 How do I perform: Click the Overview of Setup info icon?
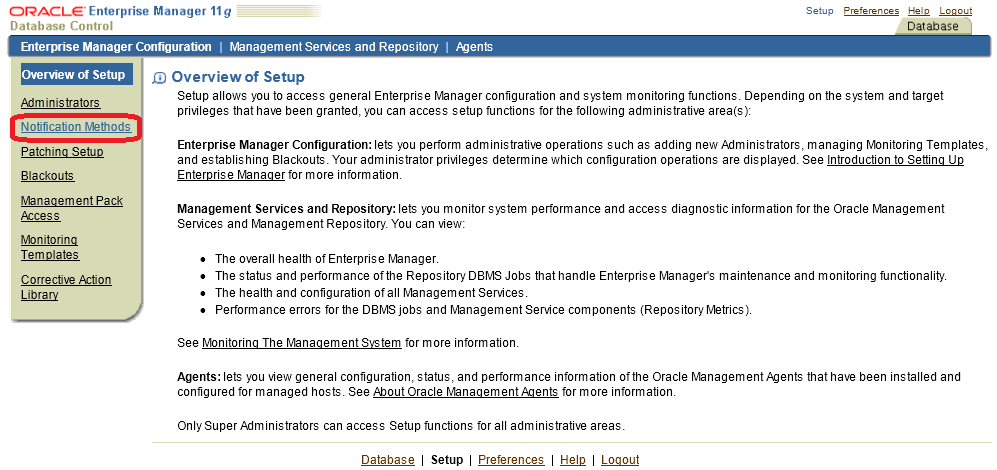pos(160,78)
